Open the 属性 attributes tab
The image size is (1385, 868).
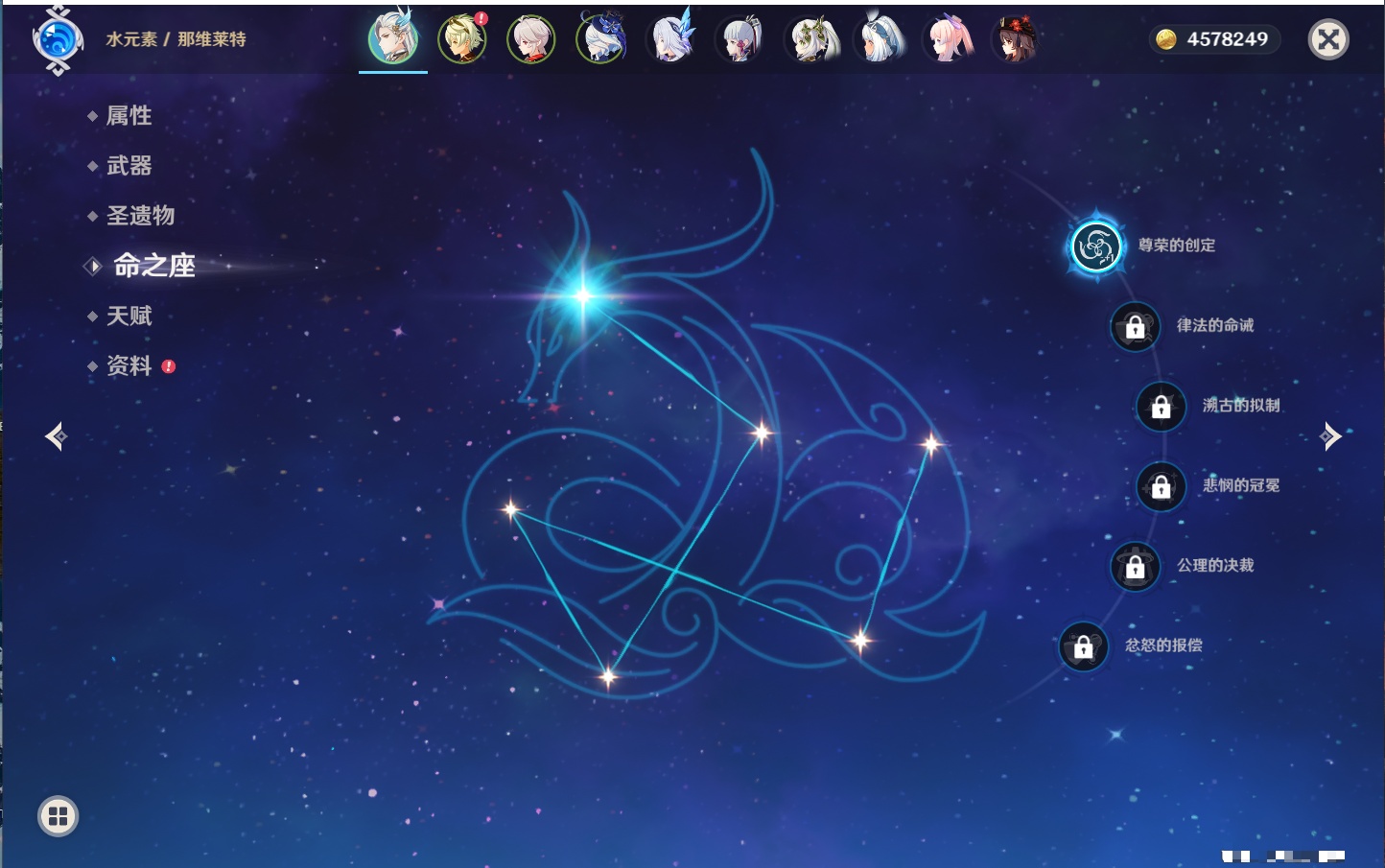[129, 116]
